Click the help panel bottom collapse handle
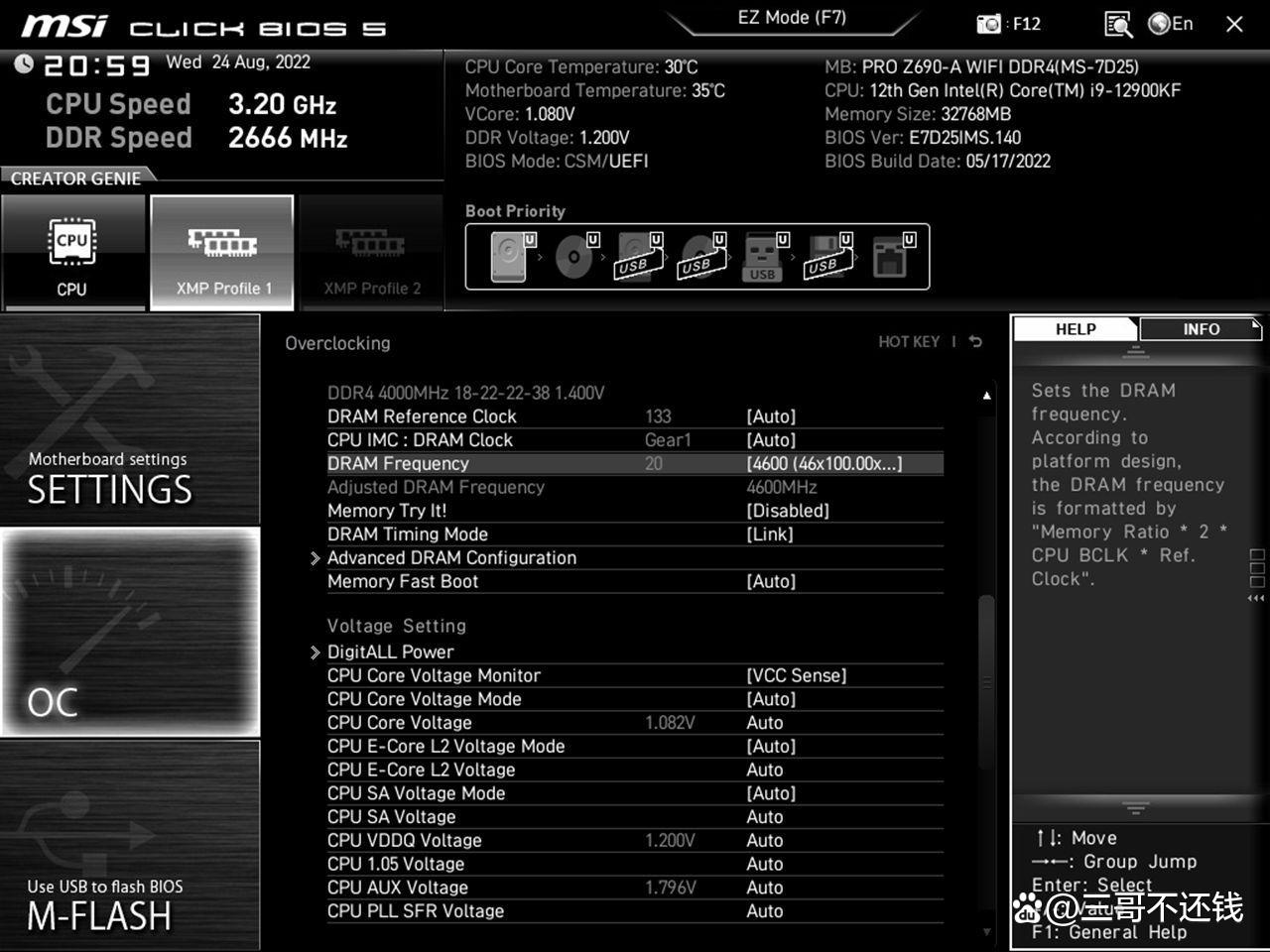 pos(1136,808)
